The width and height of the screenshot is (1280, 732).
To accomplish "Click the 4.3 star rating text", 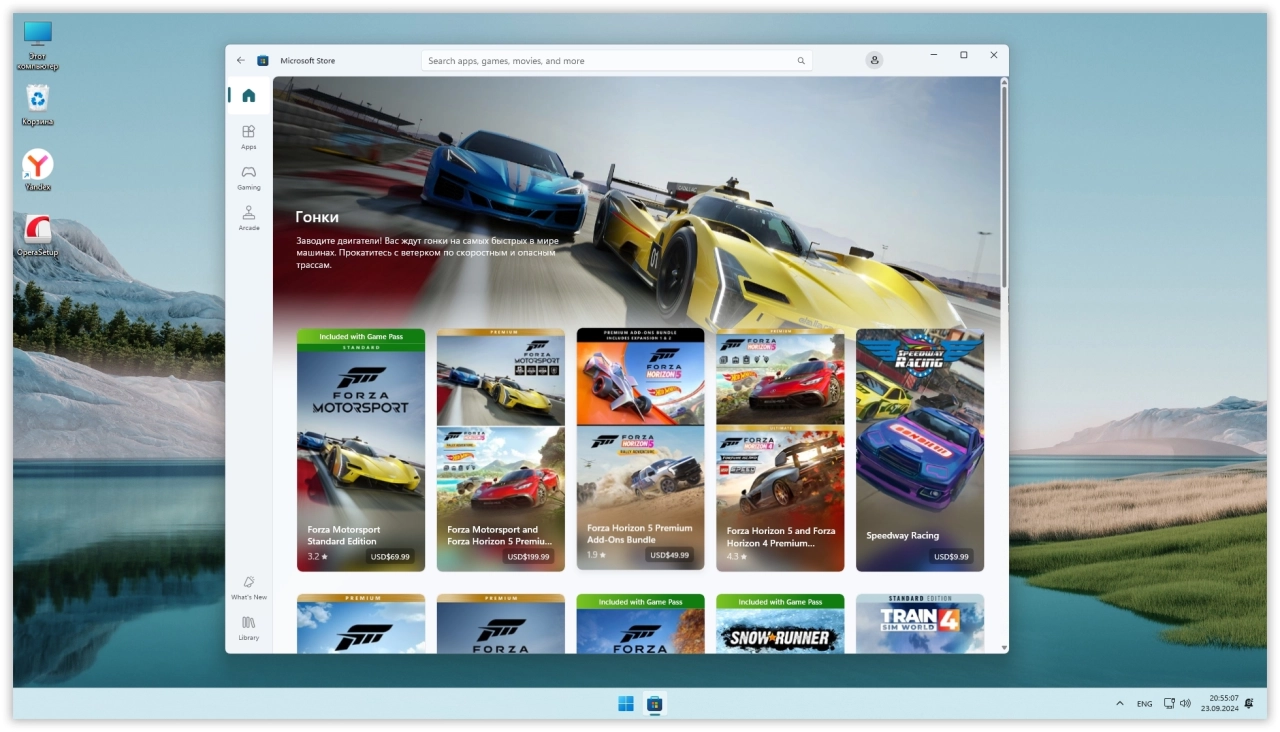I will (737, 556).
